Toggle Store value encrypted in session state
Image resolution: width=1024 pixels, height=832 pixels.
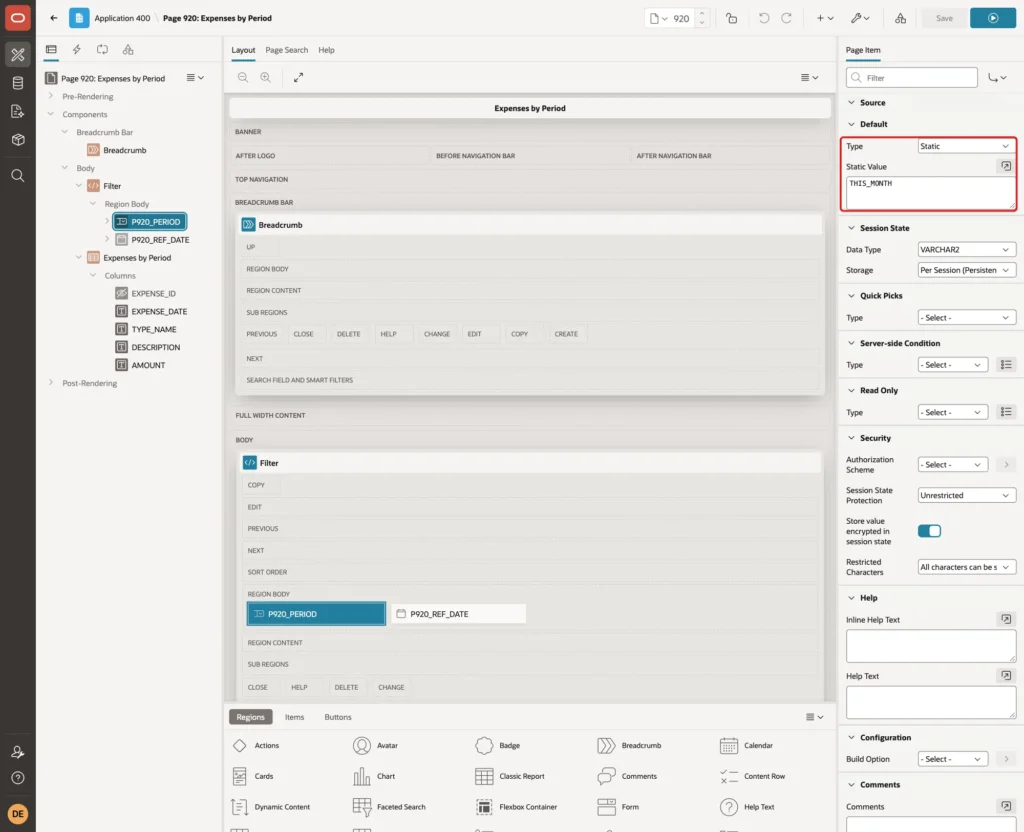point(929,531)
